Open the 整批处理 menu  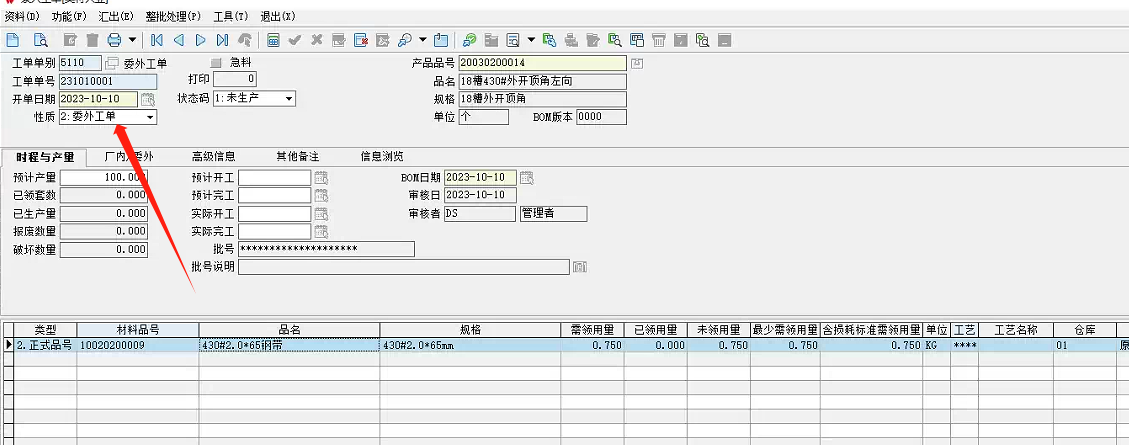point(172,17)
